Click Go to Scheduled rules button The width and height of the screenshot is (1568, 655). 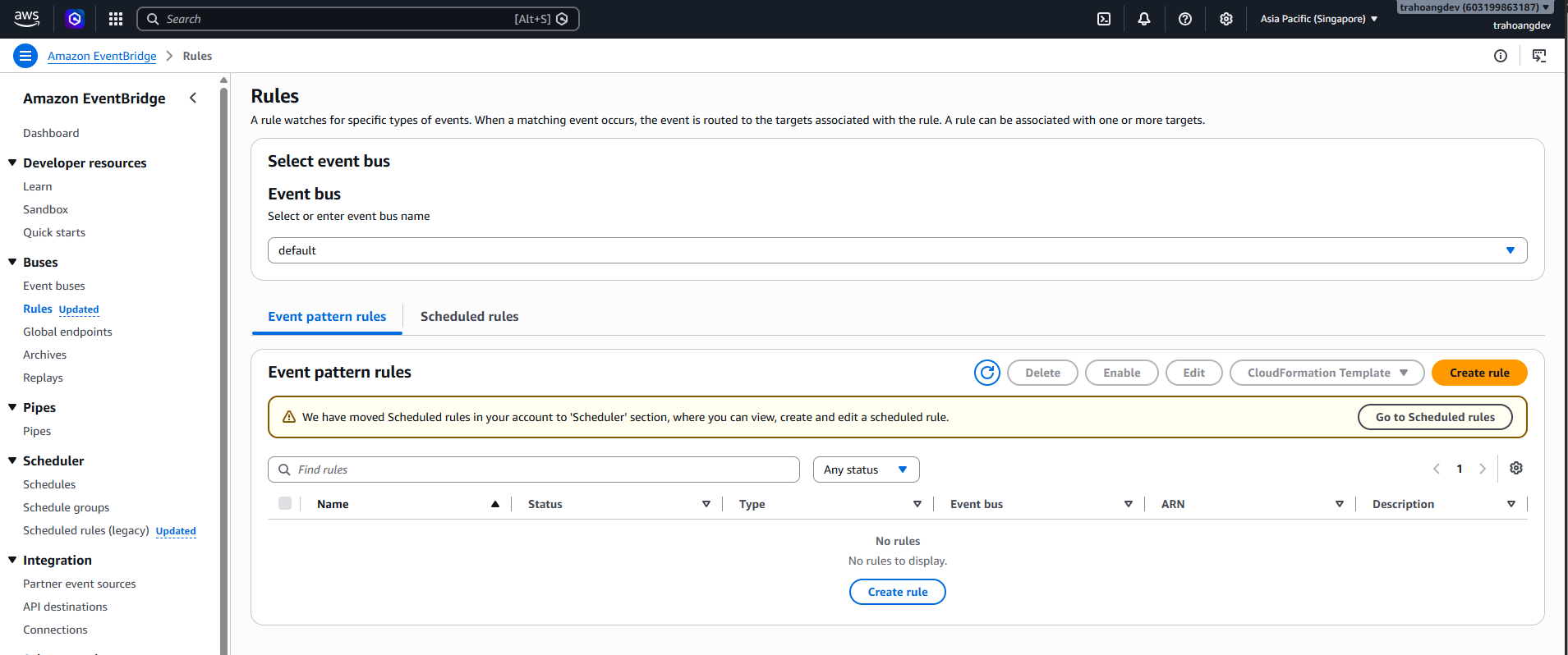1435,417
